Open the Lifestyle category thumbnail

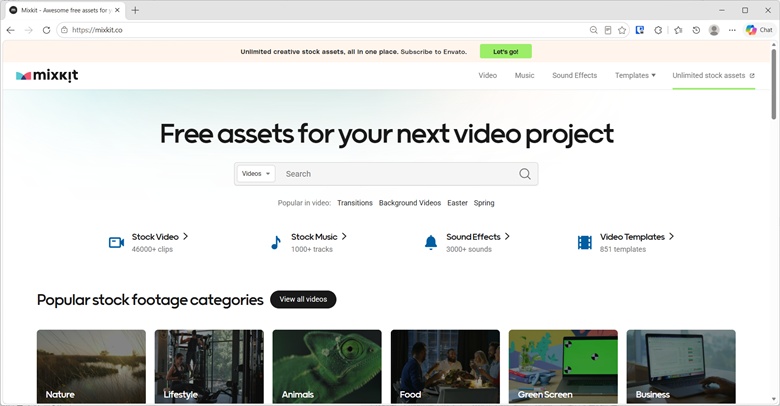[x=209, y=367]
